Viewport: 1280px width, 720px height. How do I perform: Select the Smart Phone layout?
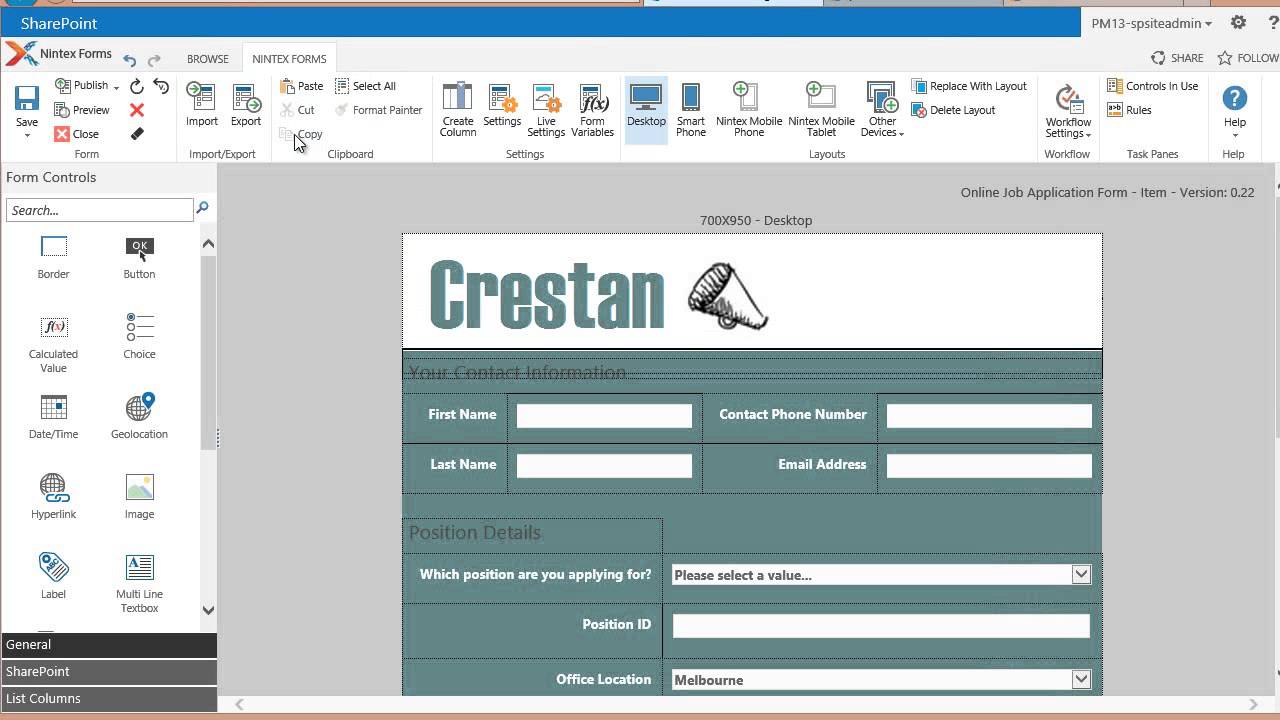pos(691,110)
